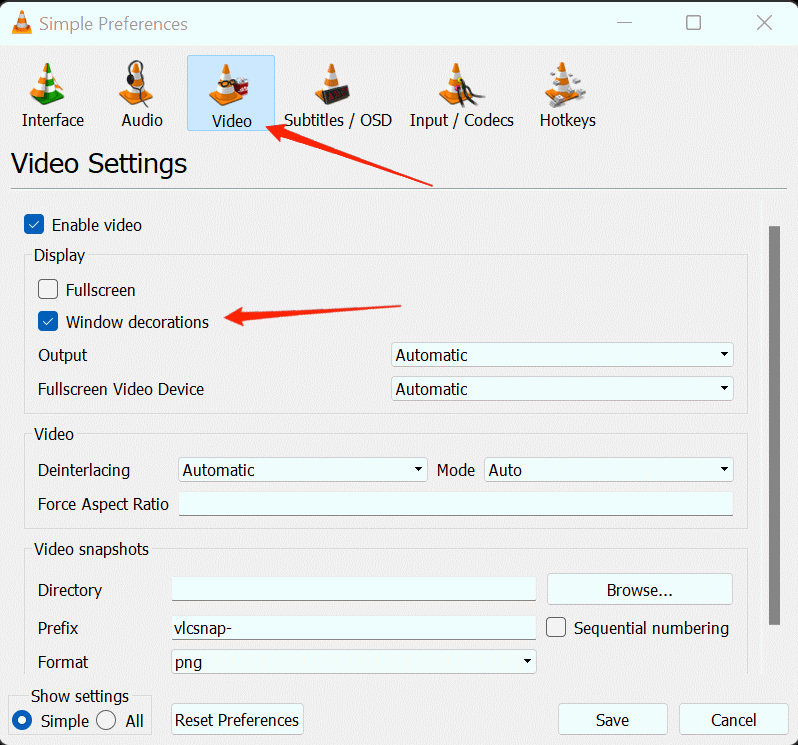The height and width of the screenshot is (745, 798).
Task: Uncheck Window decorations
Action: pos(48,321)
